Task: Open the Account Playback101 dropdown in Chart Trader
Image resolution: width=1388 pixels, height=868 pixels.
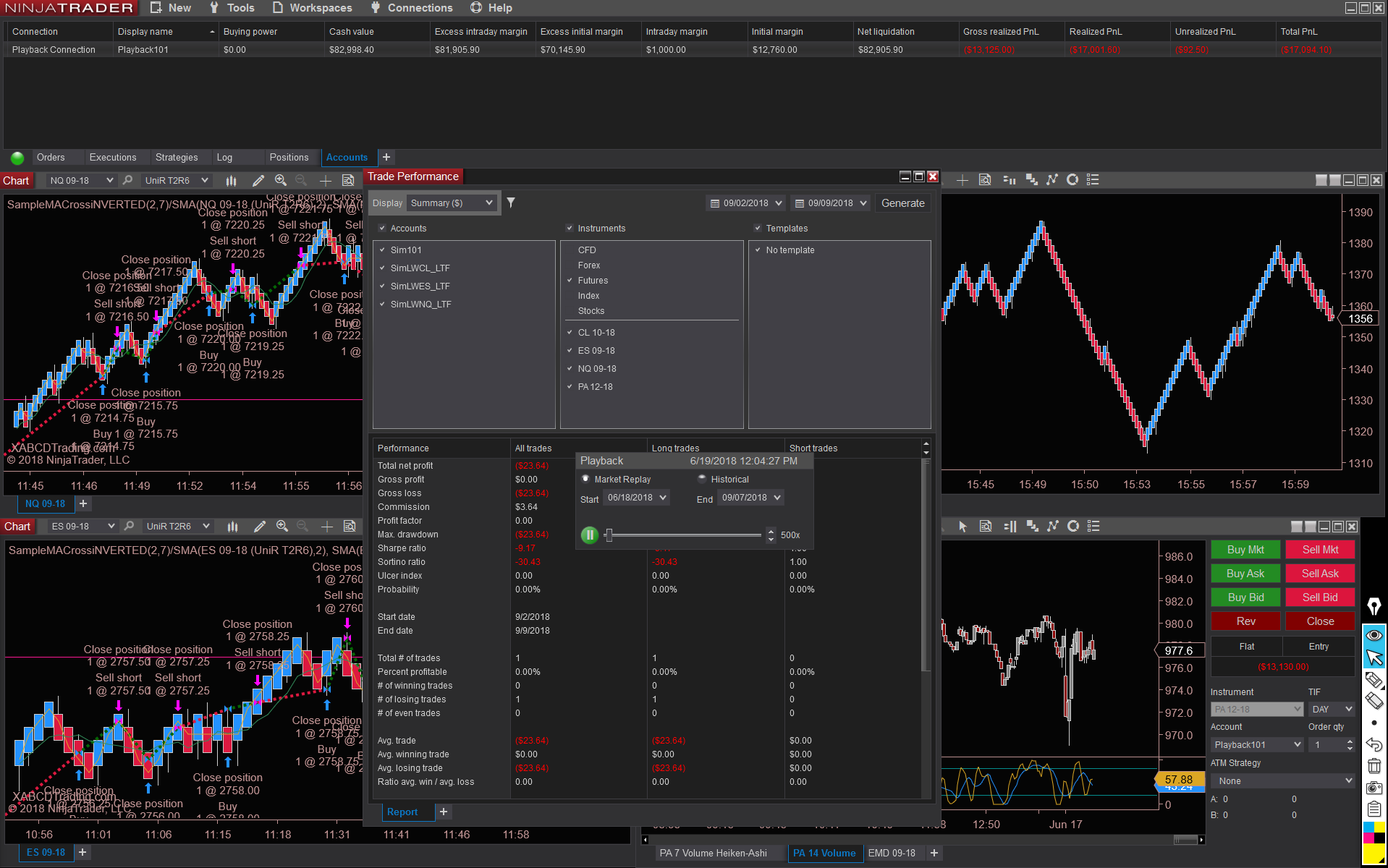Action: point(1257,744)
